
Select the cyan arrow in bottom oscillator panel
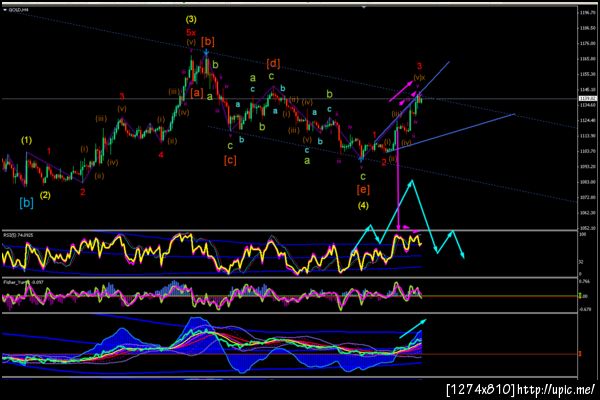(x=412, y=328)
